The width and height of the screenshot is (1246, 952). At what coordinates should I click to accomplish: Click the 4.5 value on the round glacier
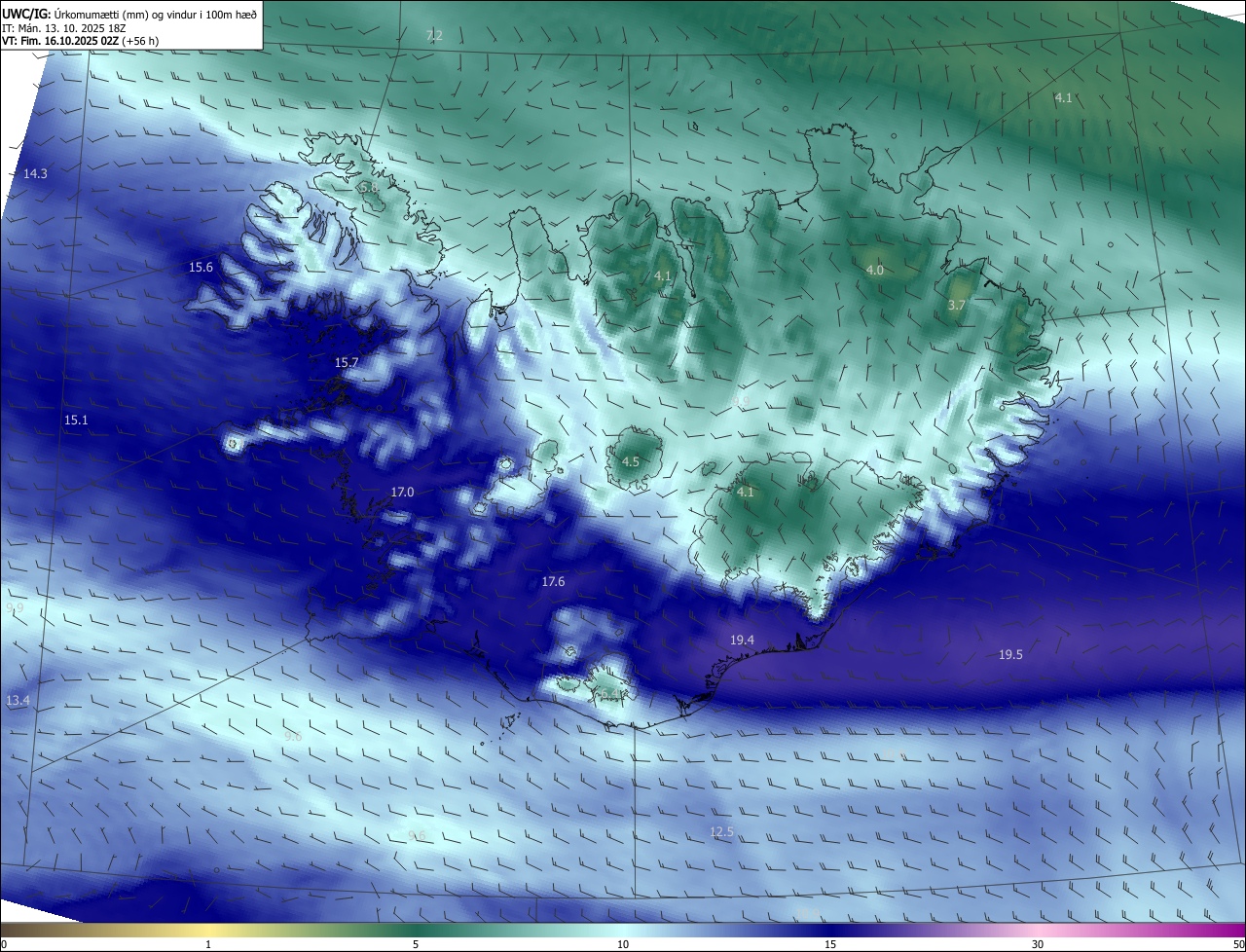click(x=630, y=461)
